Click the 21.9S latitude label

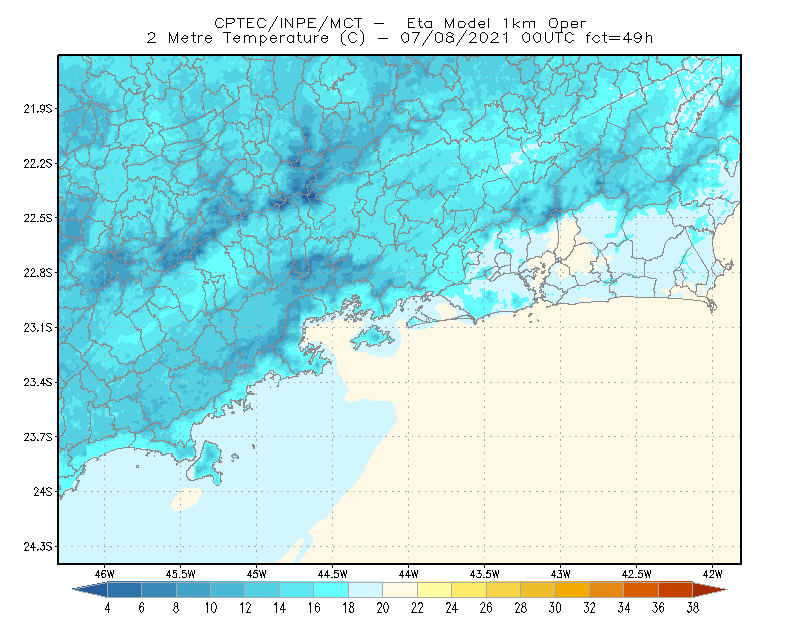pyautogui.click(x=38, y=109)
